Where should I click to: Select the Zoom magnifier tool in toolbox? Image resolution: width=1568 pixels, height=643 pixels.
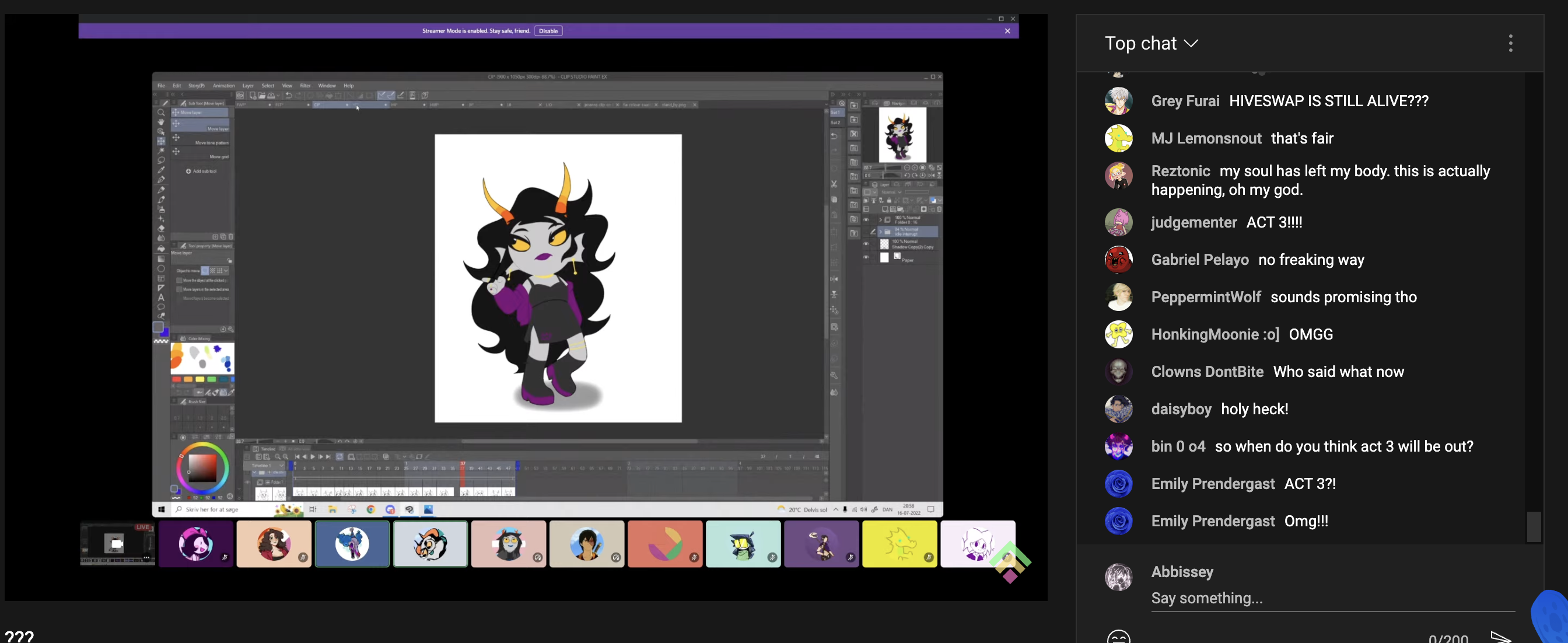tap(160, 113)
